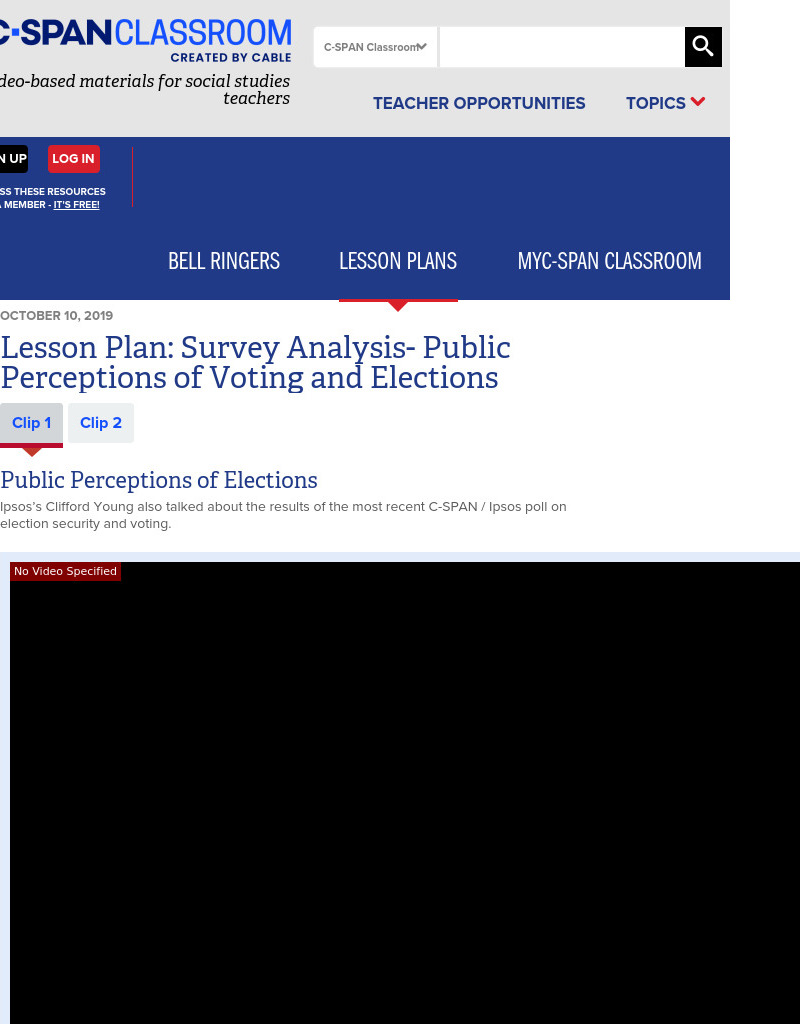Focus the search text field
The image size is (800, 1024).
(561, 47)
